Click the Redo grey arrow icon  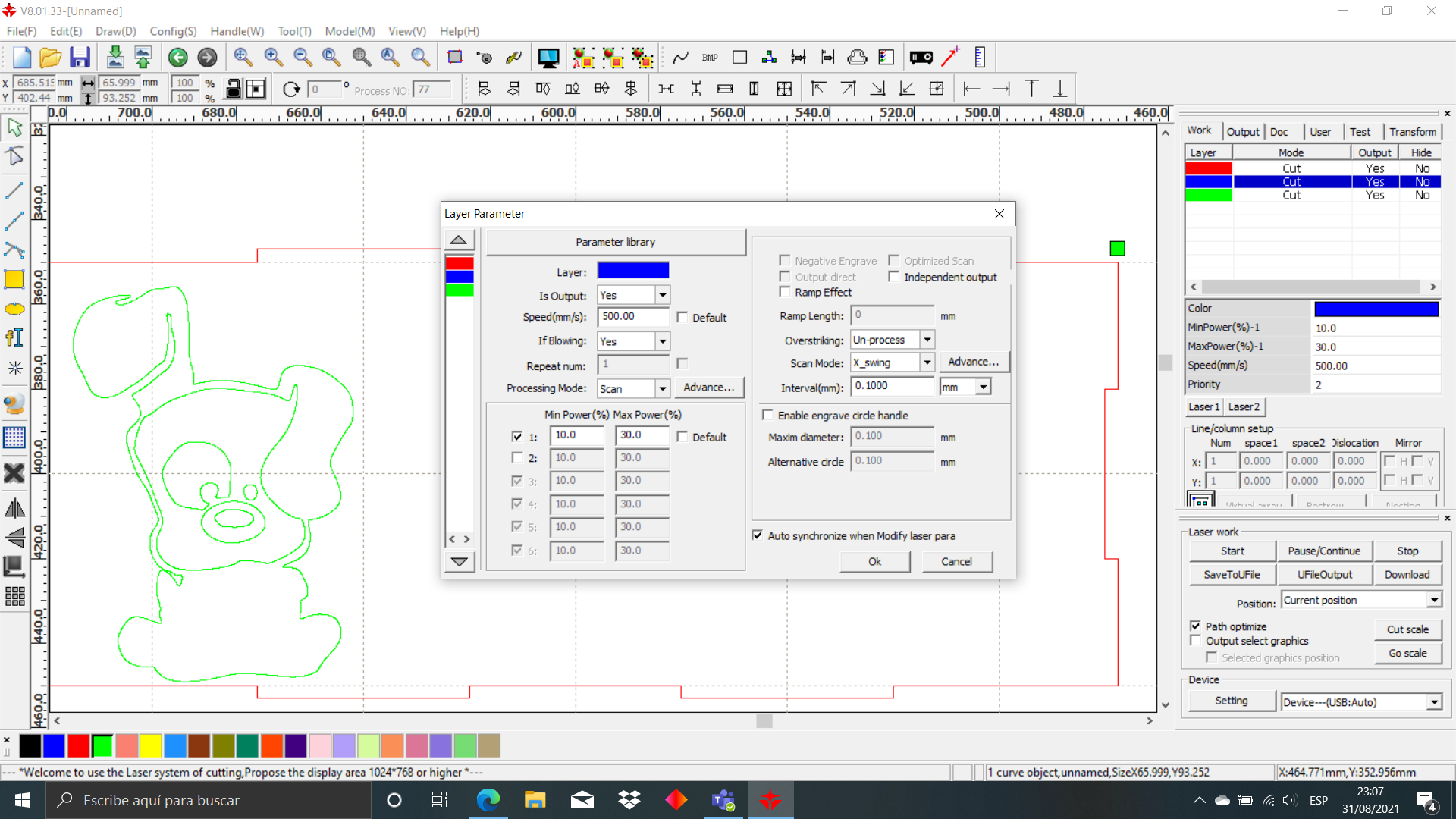(207, 58)
